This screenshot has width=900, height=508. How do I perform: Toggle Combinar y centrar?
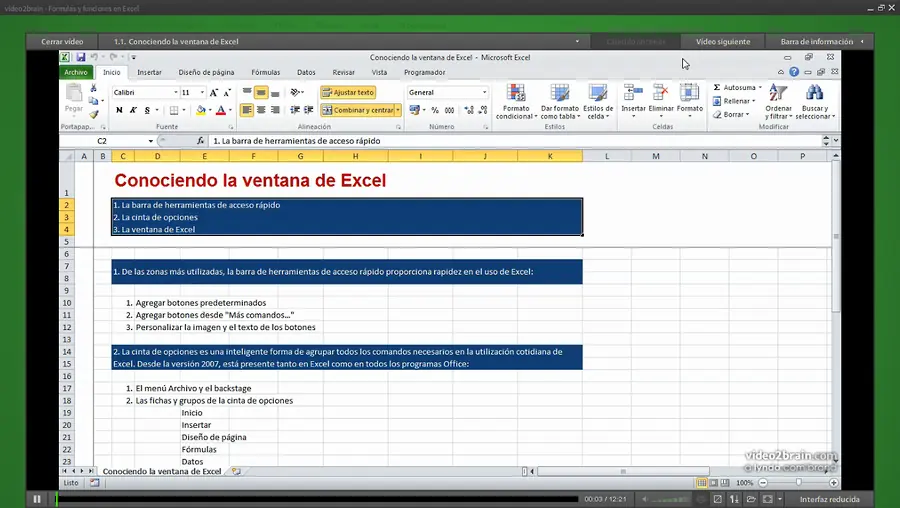click(358, 110)
